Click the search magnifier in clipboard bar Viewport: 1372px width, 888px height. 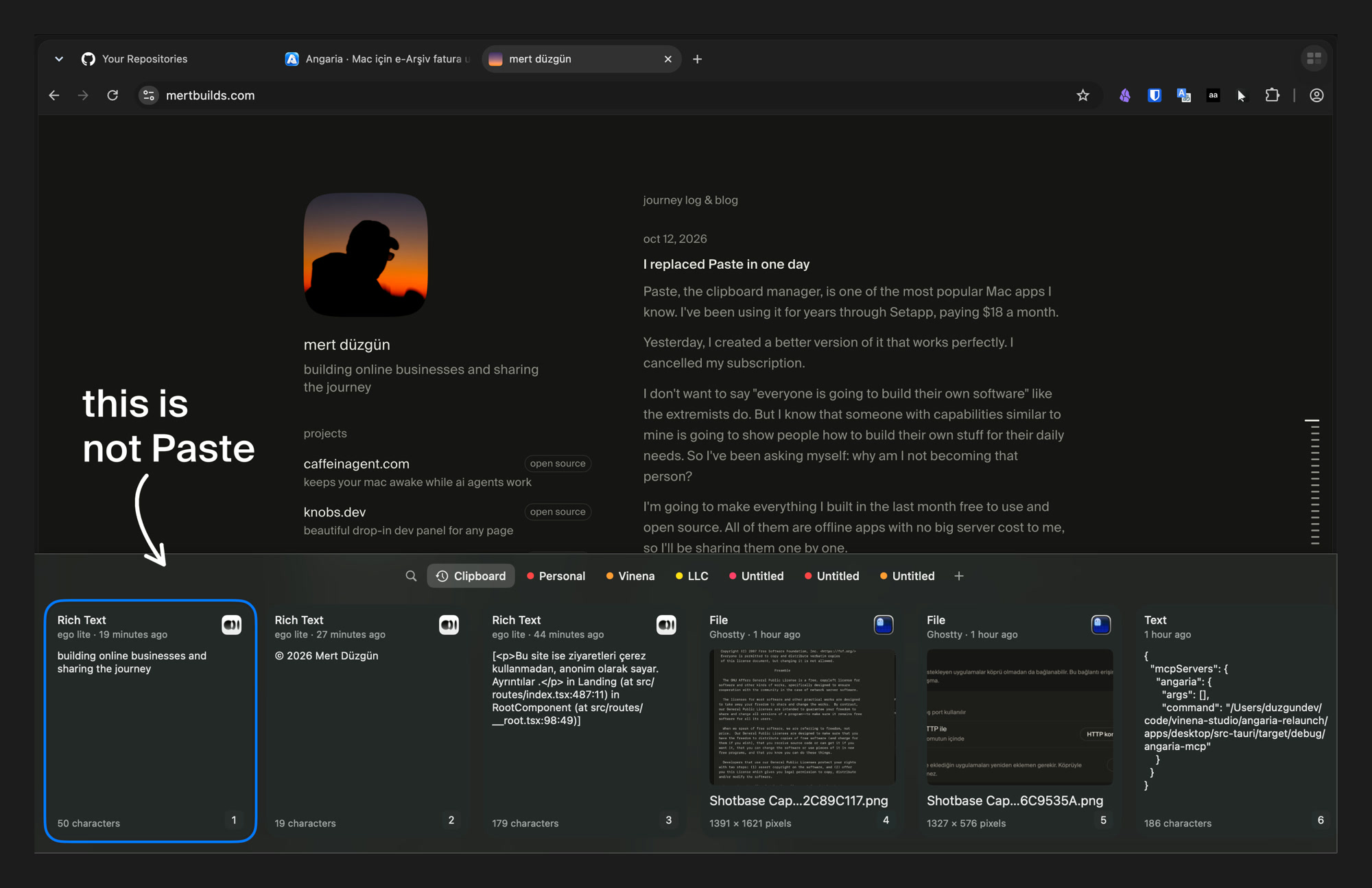point(411,576)
